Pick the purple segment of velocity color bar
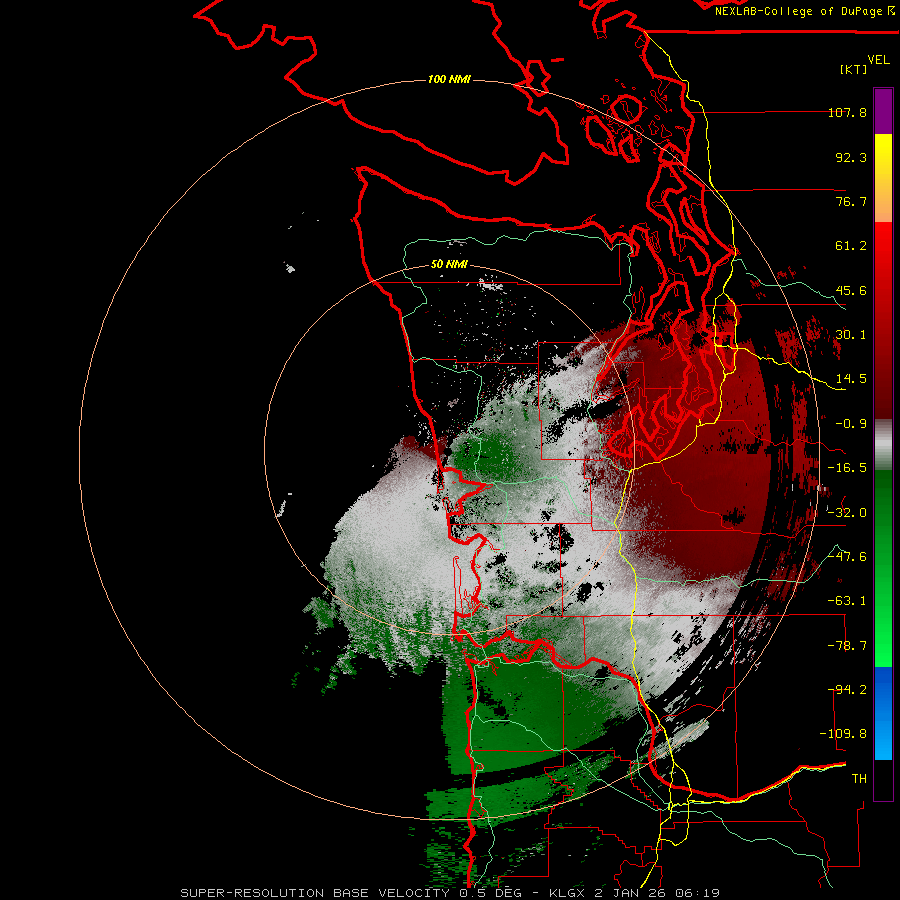The image size is (900, 900). click(x=883, y=111)
